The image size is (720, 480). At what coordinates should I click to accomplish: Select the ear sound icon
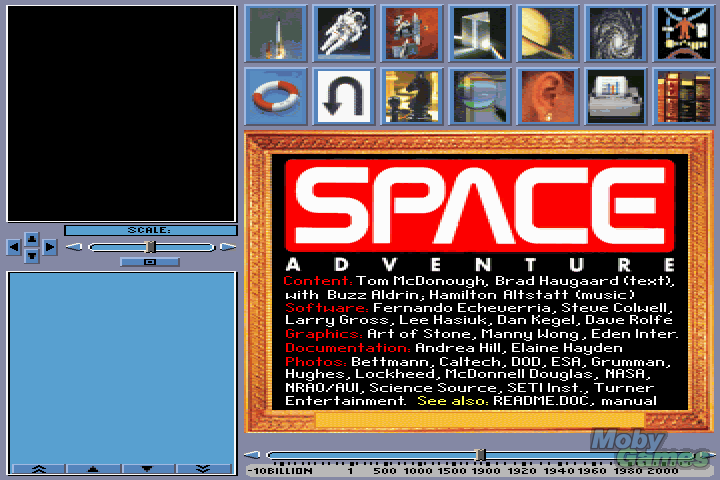(548, 96)
